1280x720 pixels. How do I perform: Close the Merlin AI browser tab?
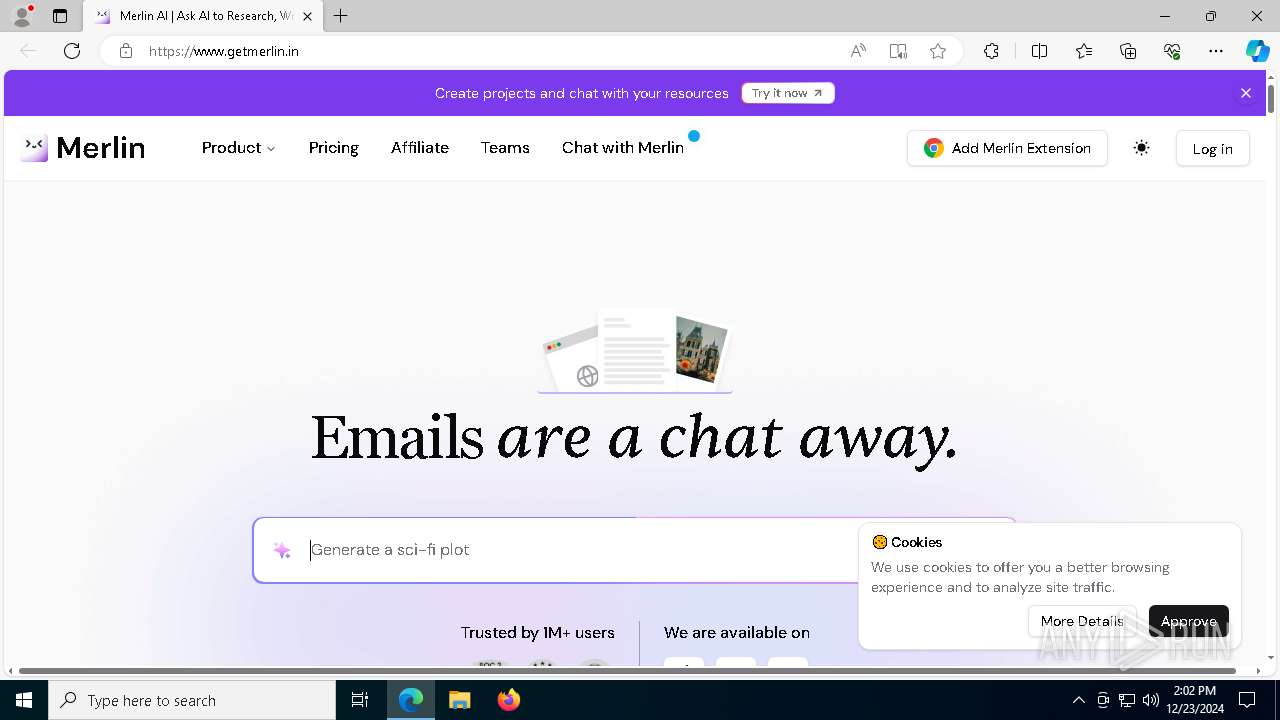click(307, 16)
